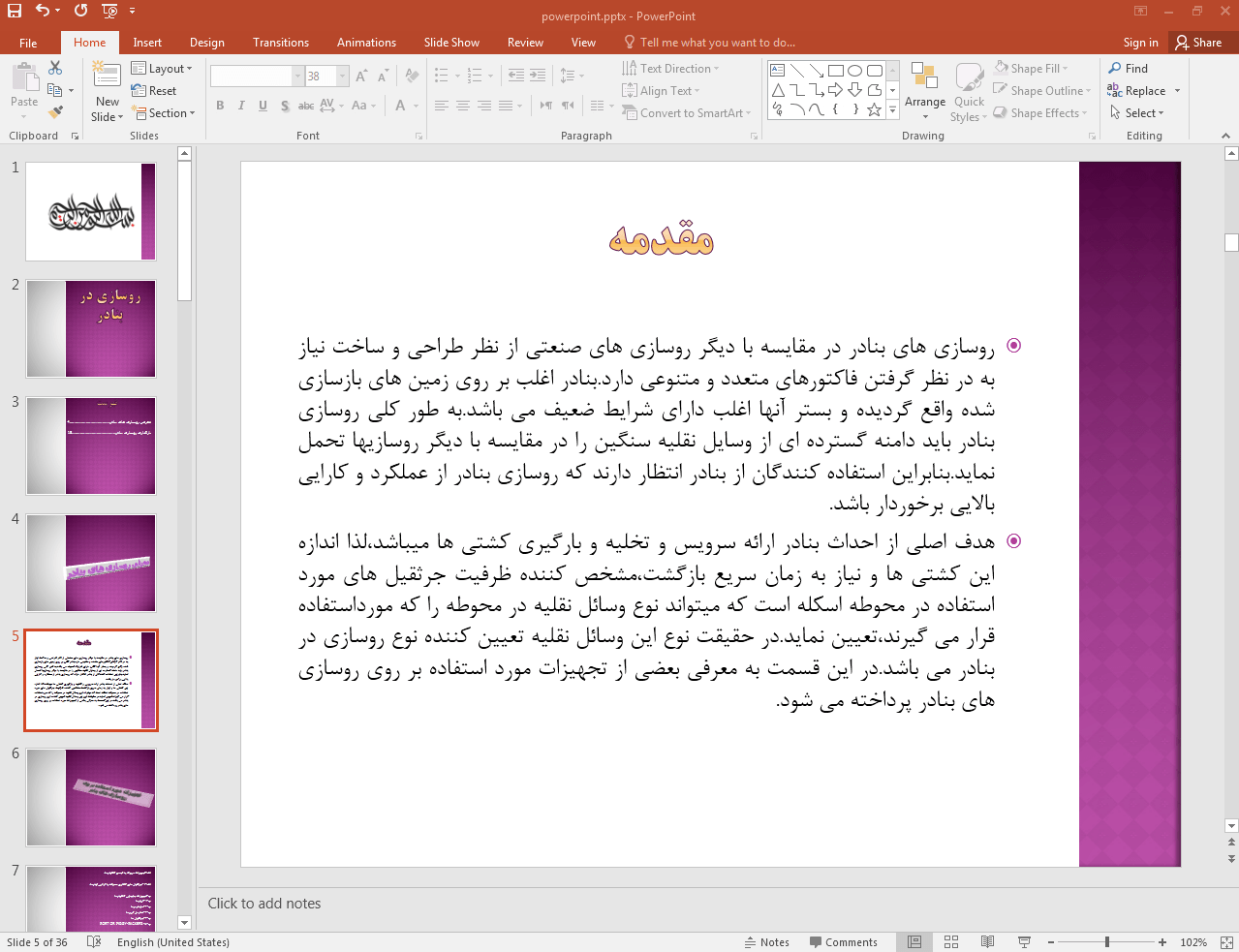1239x952 pixels.
Task: Switch to the Animations tab
Action: (366, 43)
